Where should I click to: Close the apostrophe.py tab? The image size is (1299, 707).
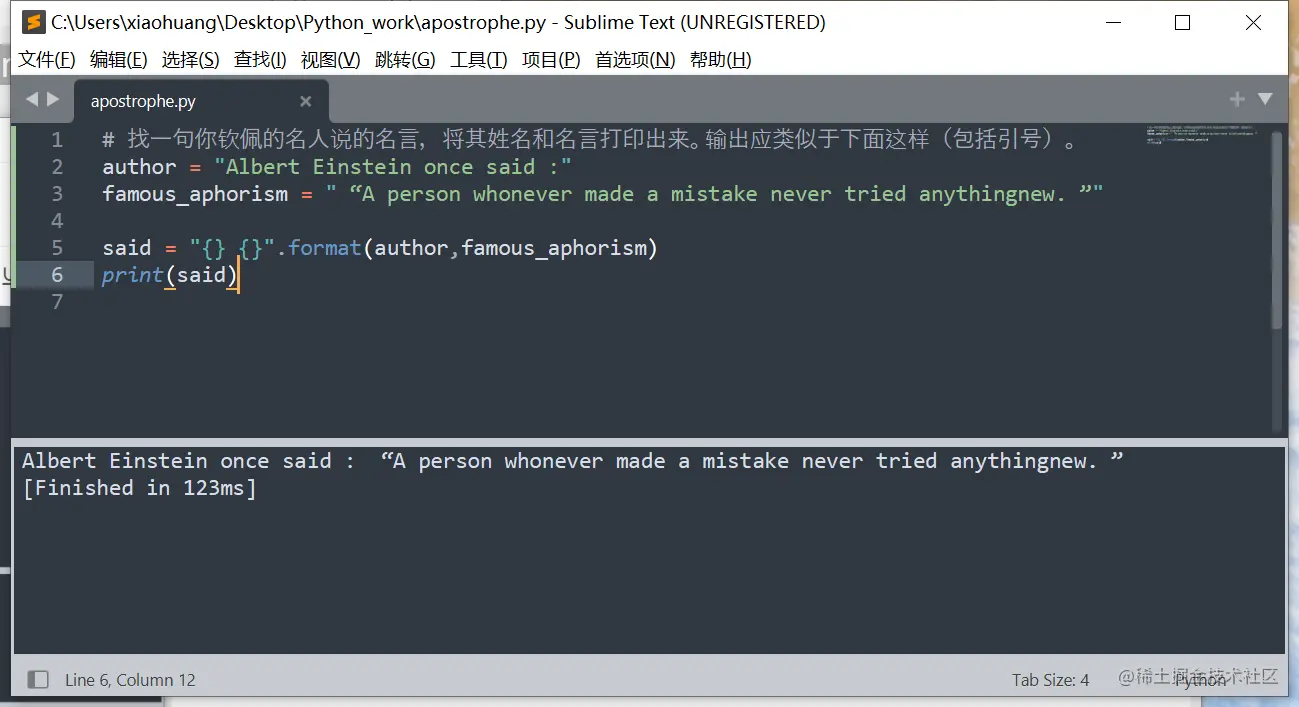coord(306,101)
